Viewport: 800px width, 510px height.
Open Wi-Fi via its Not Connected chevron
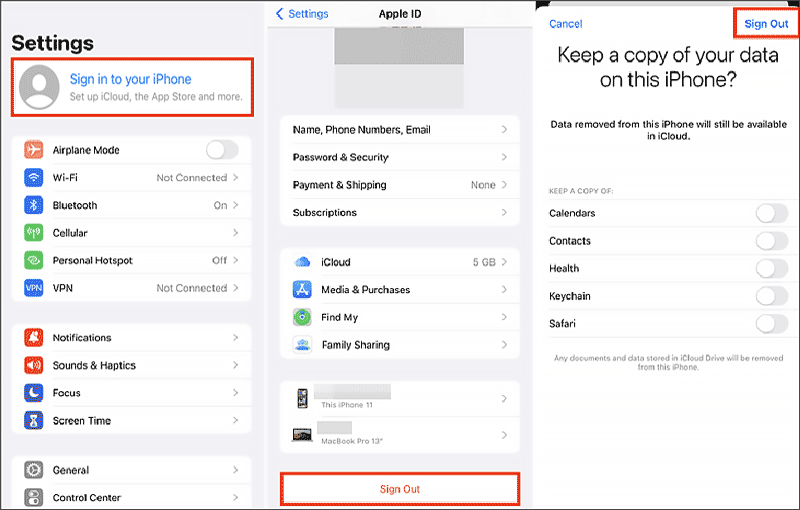point(235,177)
